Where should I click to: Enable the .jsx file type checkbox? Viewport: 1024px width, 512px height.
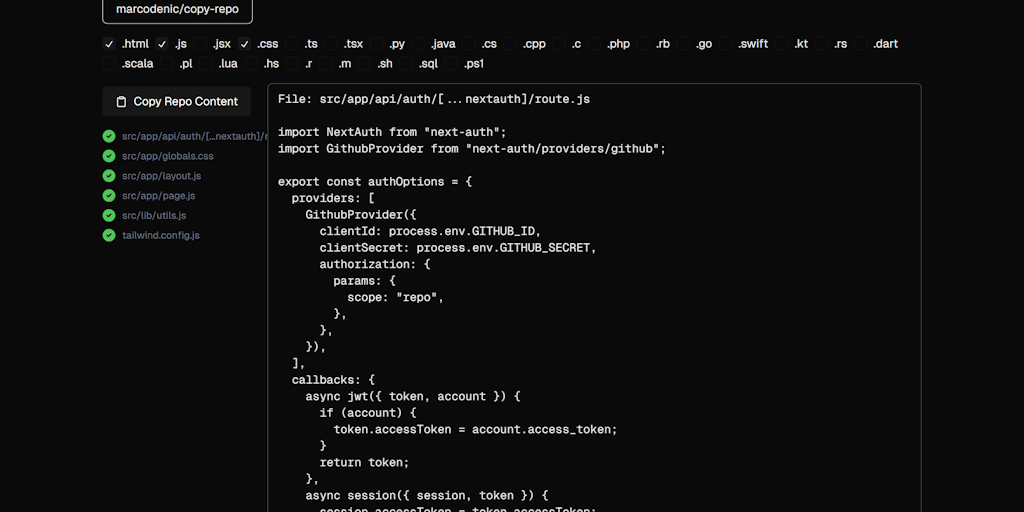point(201,44)
